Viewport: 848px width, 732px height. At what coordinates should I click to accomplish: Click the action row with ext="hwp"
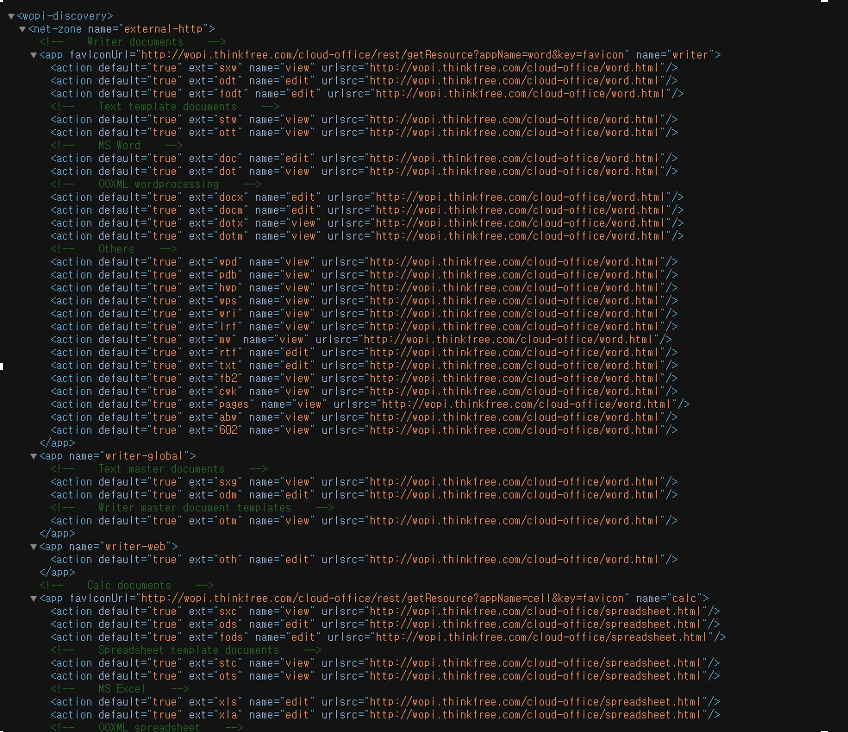364,289
